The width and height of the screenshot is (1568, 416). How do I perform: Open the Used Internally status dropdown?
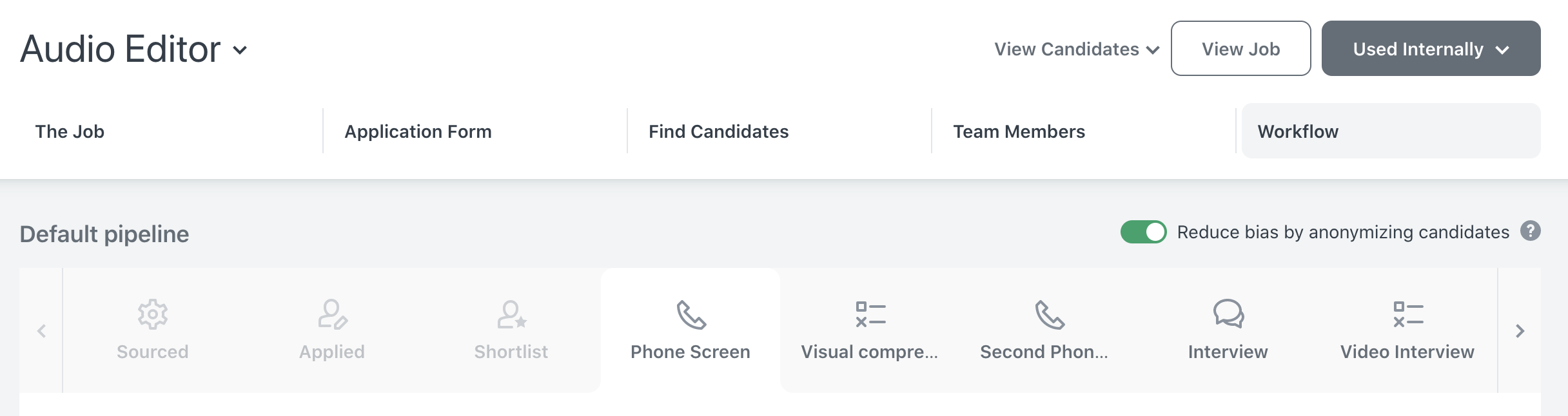[1431, 48]
